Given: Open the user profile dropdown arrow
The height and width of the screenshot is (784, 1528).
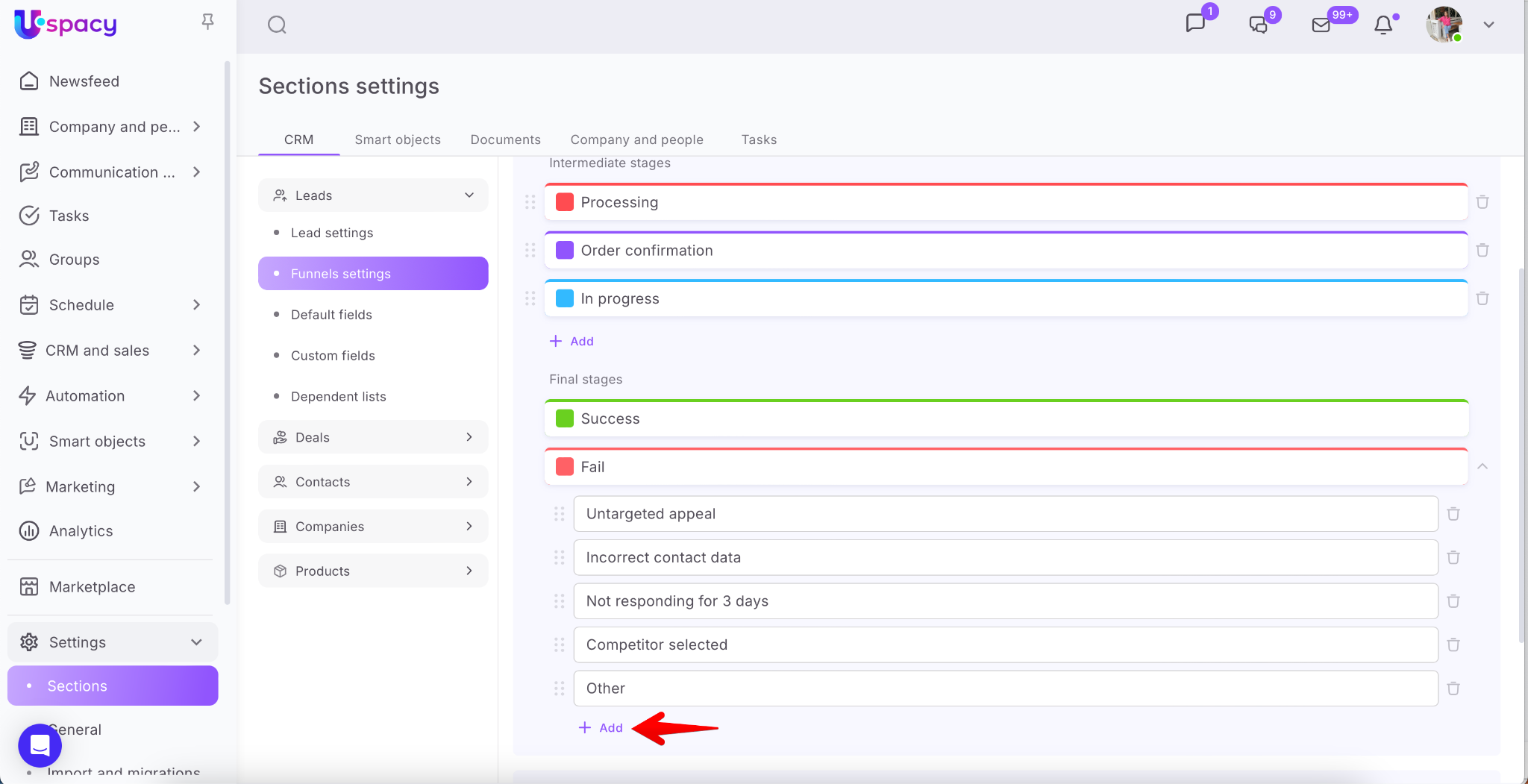Looking at the screenshot, I should coord(1489,25).
